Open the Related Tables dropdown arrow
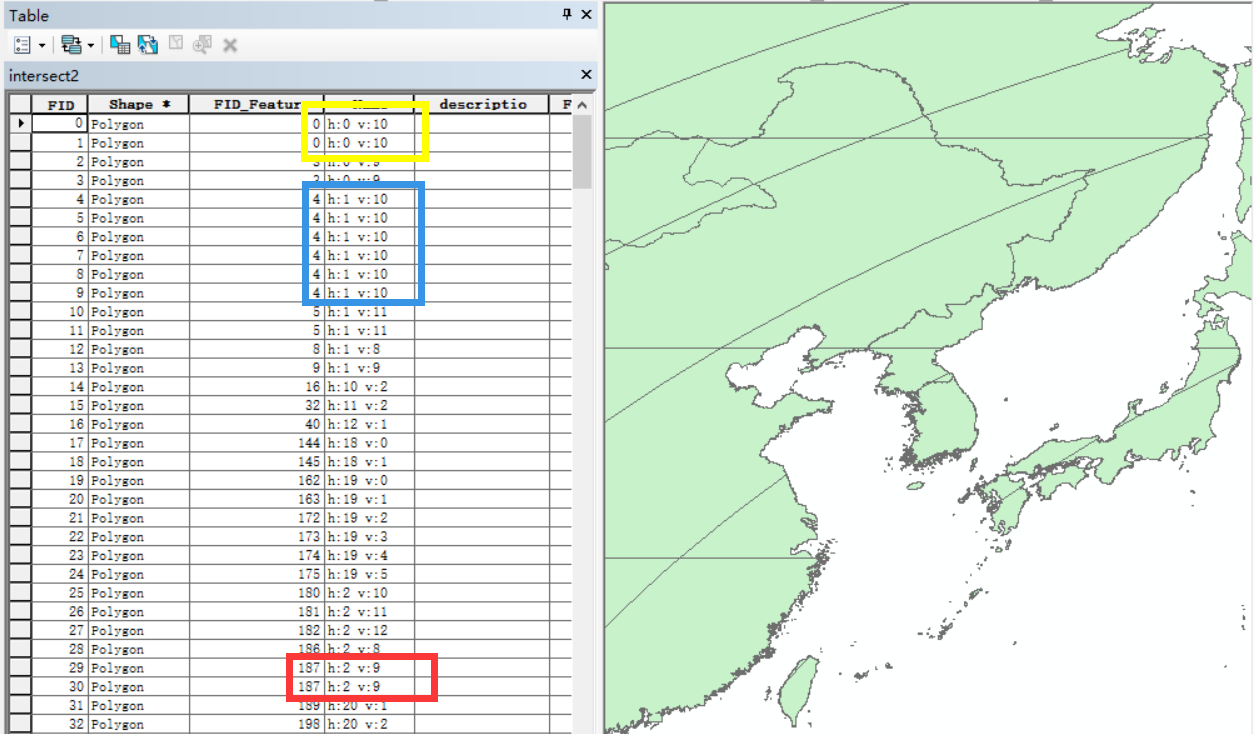 point(90,44)
